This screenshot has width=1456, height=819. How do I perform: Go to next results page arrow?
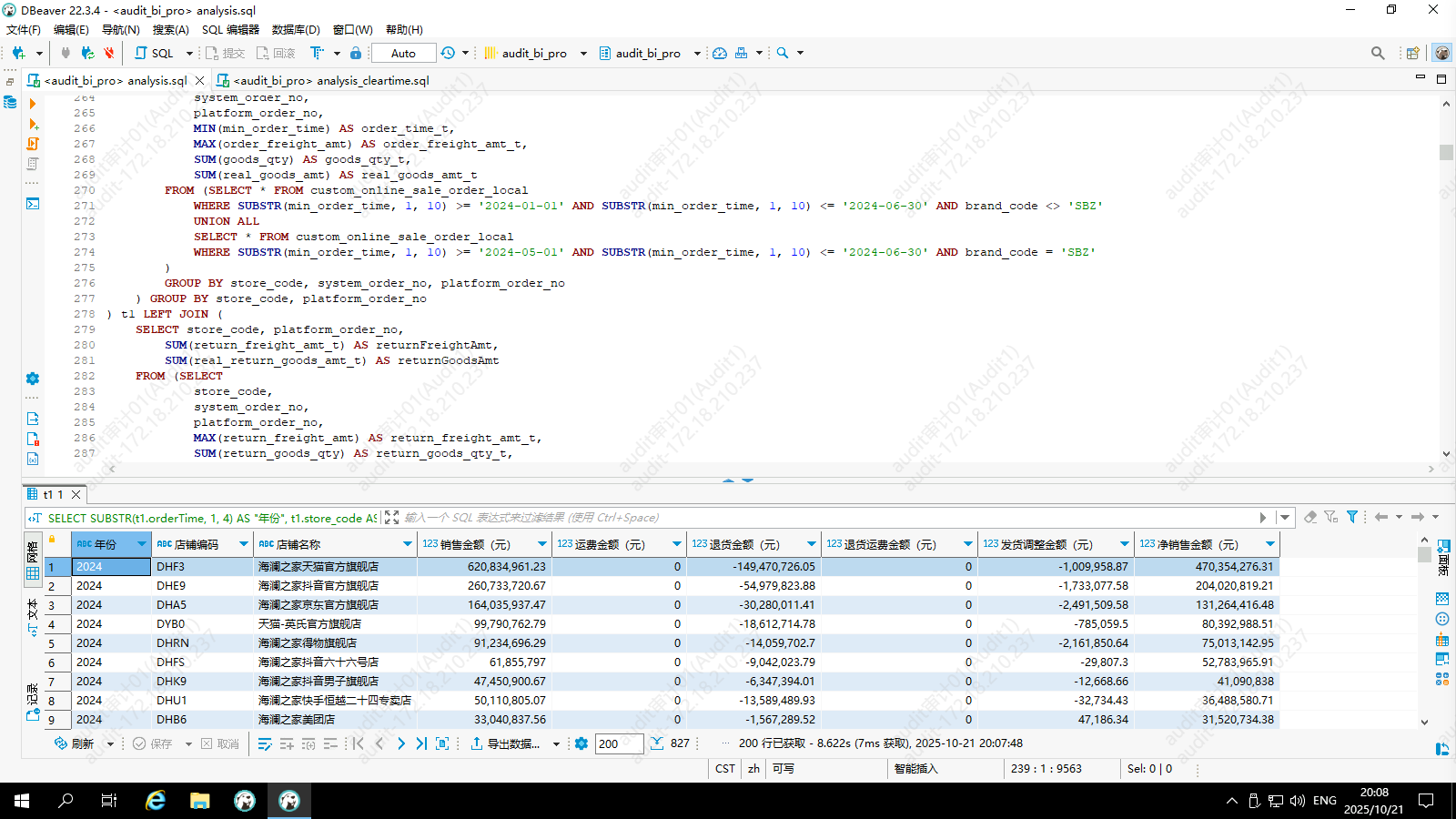tap(401, 743)
